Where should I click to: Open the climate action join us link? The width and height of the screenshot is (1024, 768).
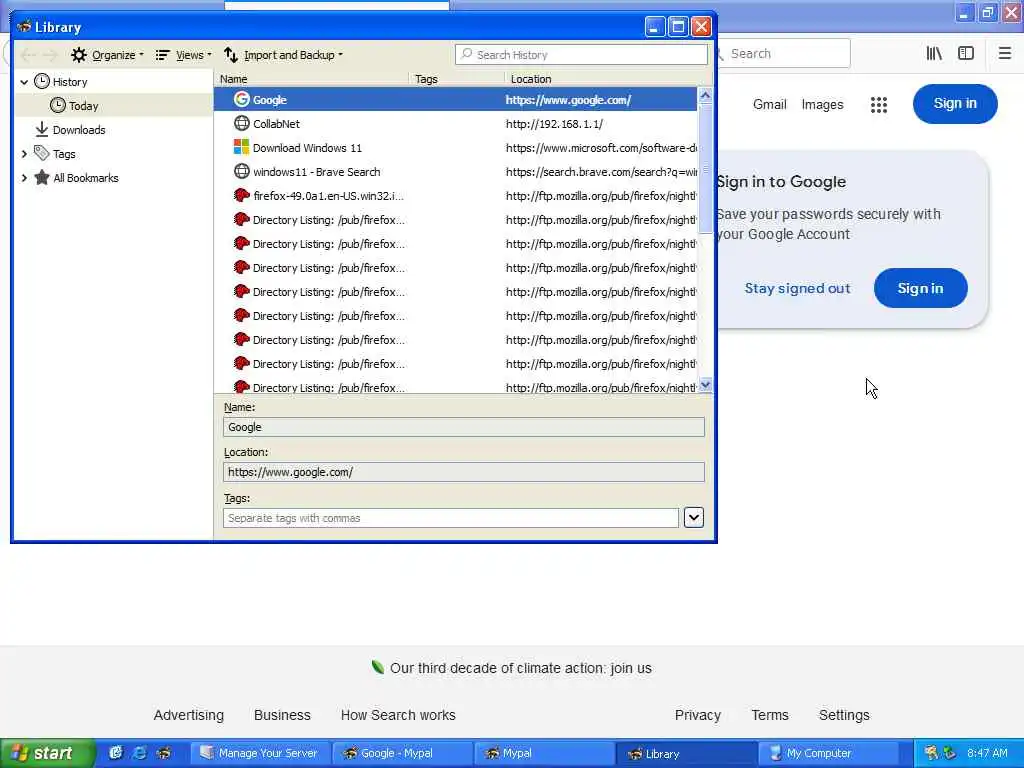pos(520,668)
